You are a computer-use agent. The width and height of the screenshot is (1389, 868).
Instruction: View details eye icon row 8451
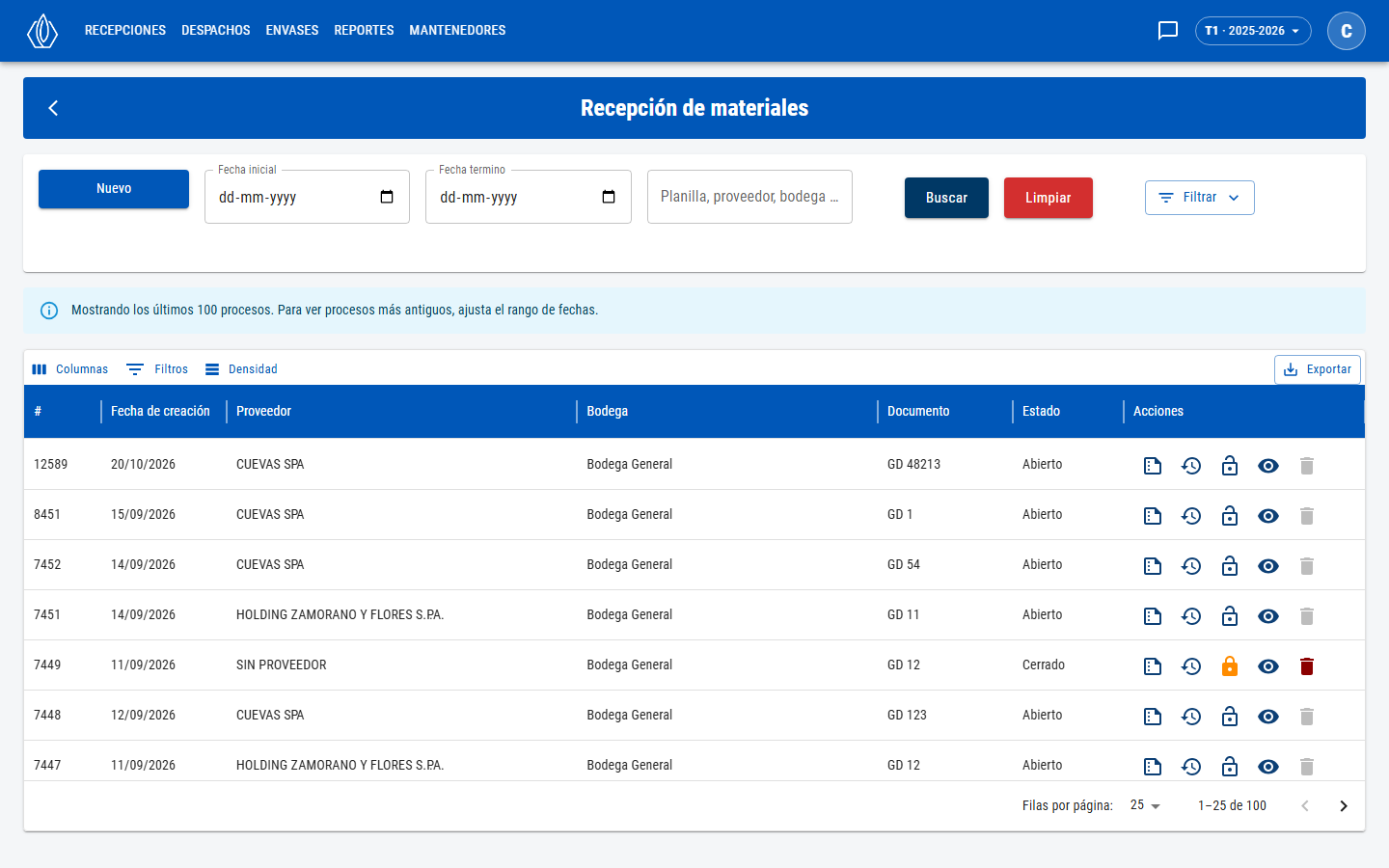pos(1268,516)
